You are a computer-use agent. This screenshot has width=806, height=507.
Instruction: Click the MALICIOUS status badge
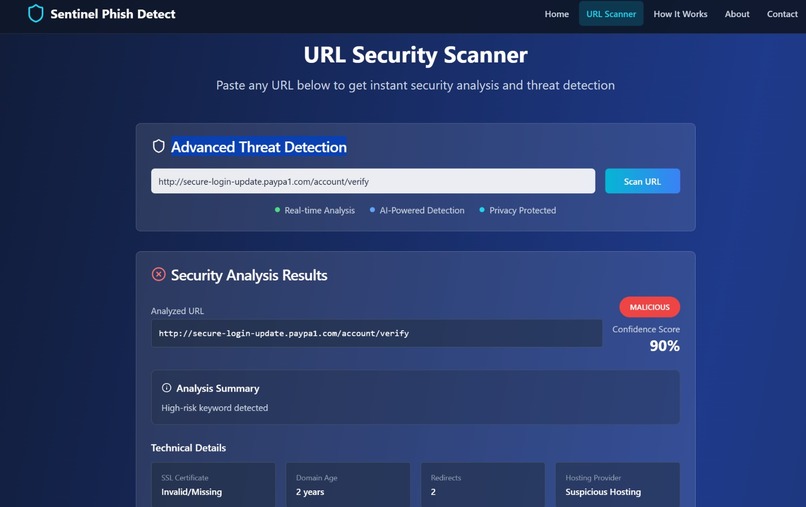pos(650,307)
